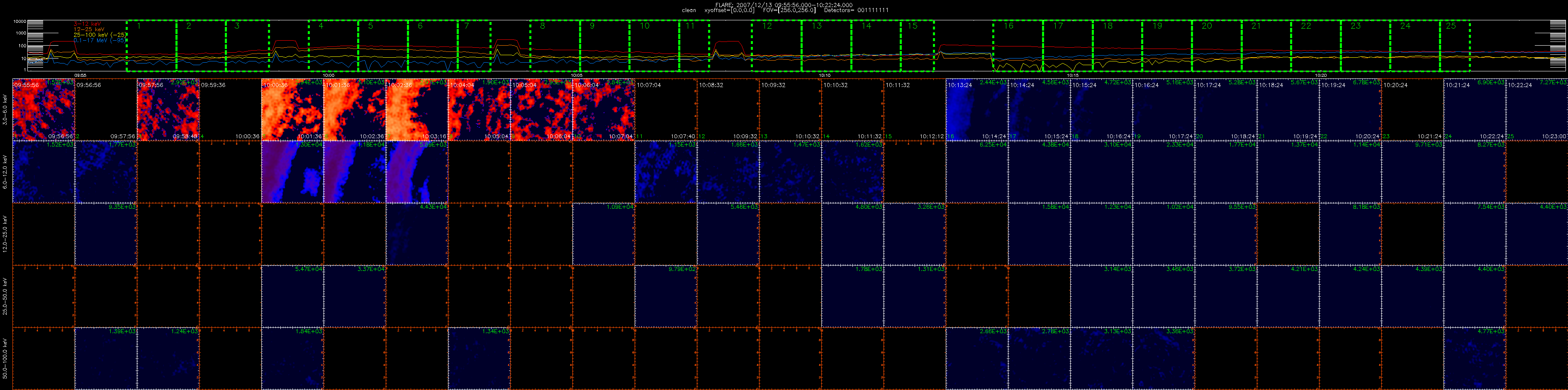Open the 3-6 keV image at 09:55:56

44,110
